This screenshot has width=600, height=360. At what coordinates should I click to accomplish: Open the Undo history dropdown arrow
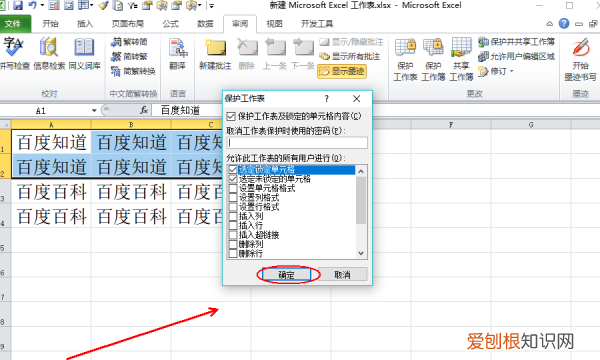click(x=42, y=5)
